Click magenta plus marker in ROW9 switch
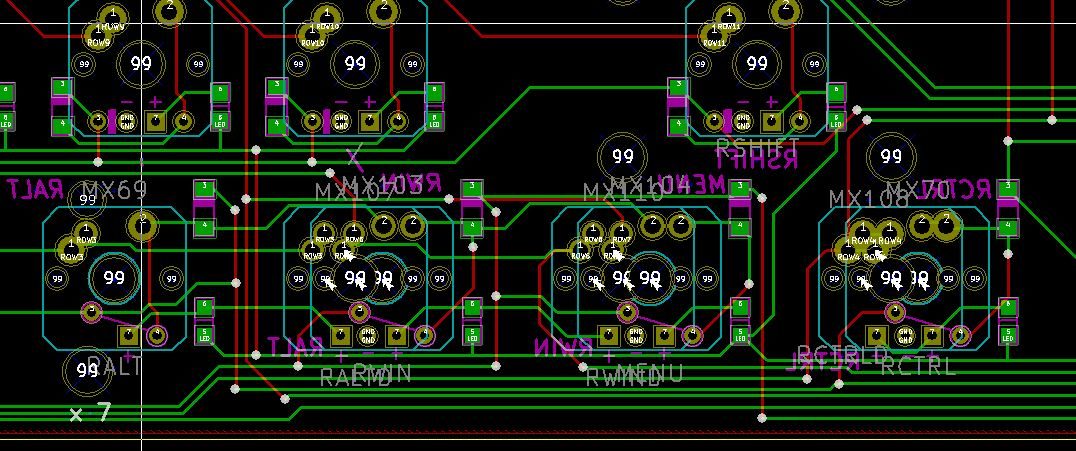 (155, 102)
